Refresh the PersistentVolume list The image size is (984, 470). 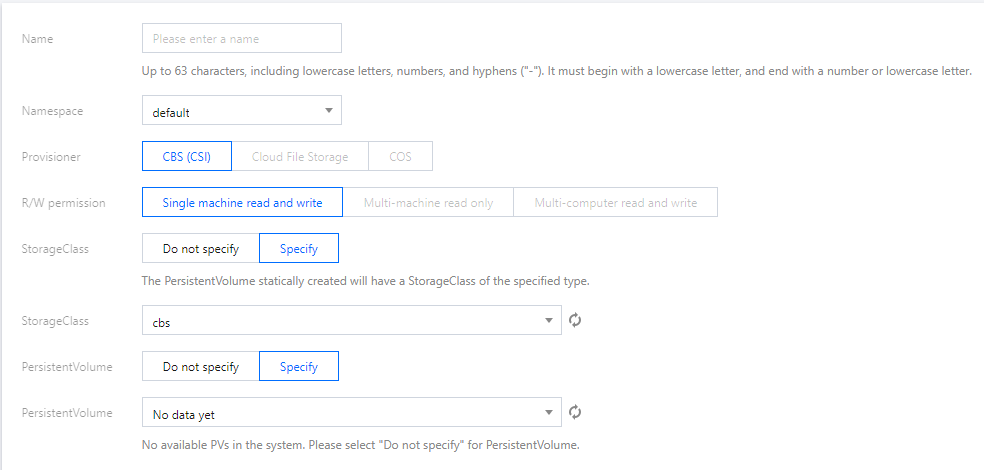click(x=575, y=412)
